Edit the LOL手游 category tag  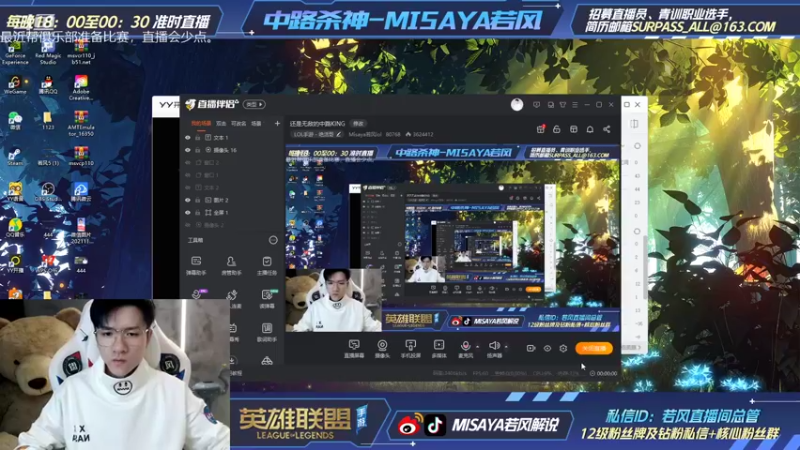pyautogui.click(x=317, y=135)
